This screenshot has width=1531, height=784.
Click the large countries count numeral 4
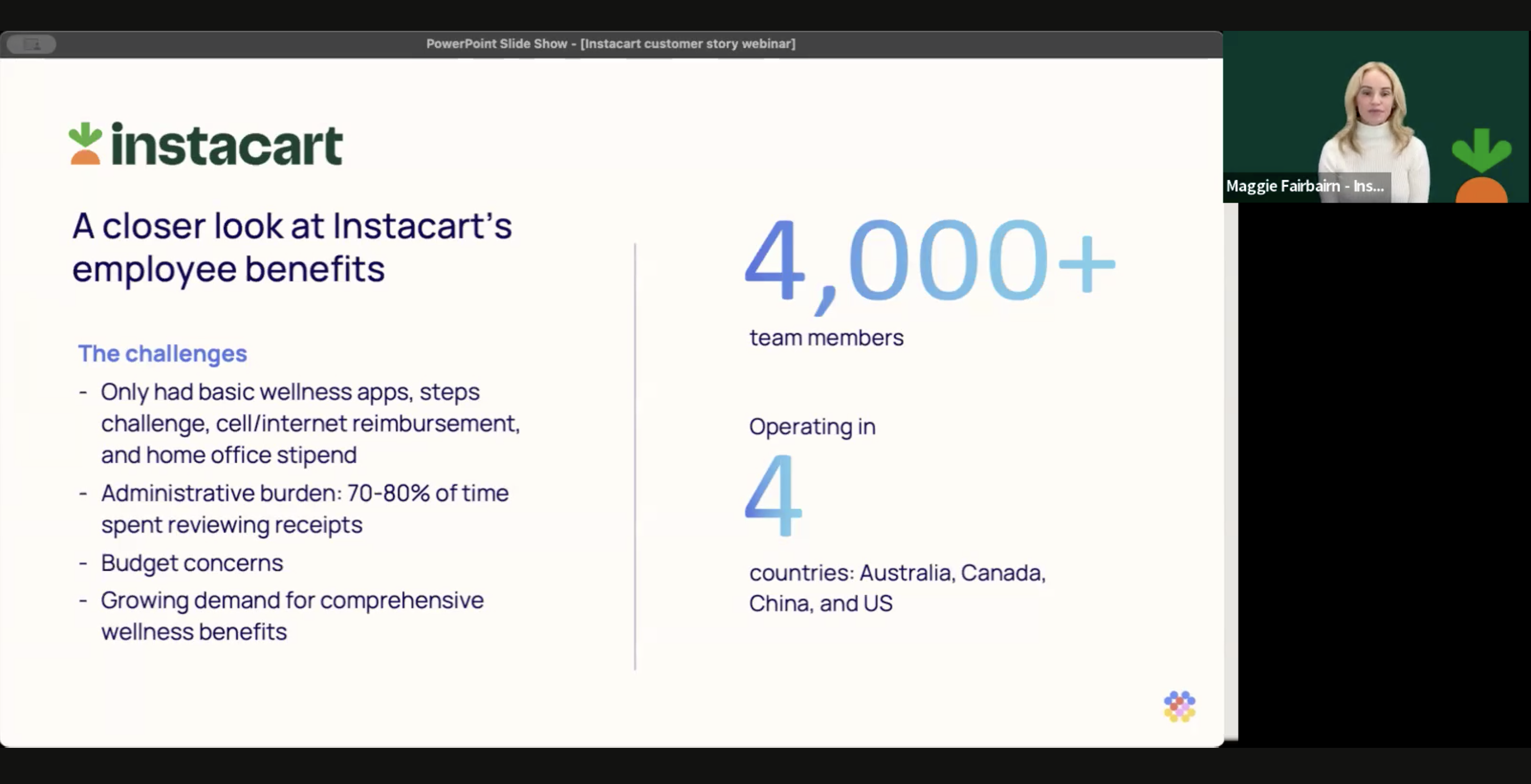point(774,495)
